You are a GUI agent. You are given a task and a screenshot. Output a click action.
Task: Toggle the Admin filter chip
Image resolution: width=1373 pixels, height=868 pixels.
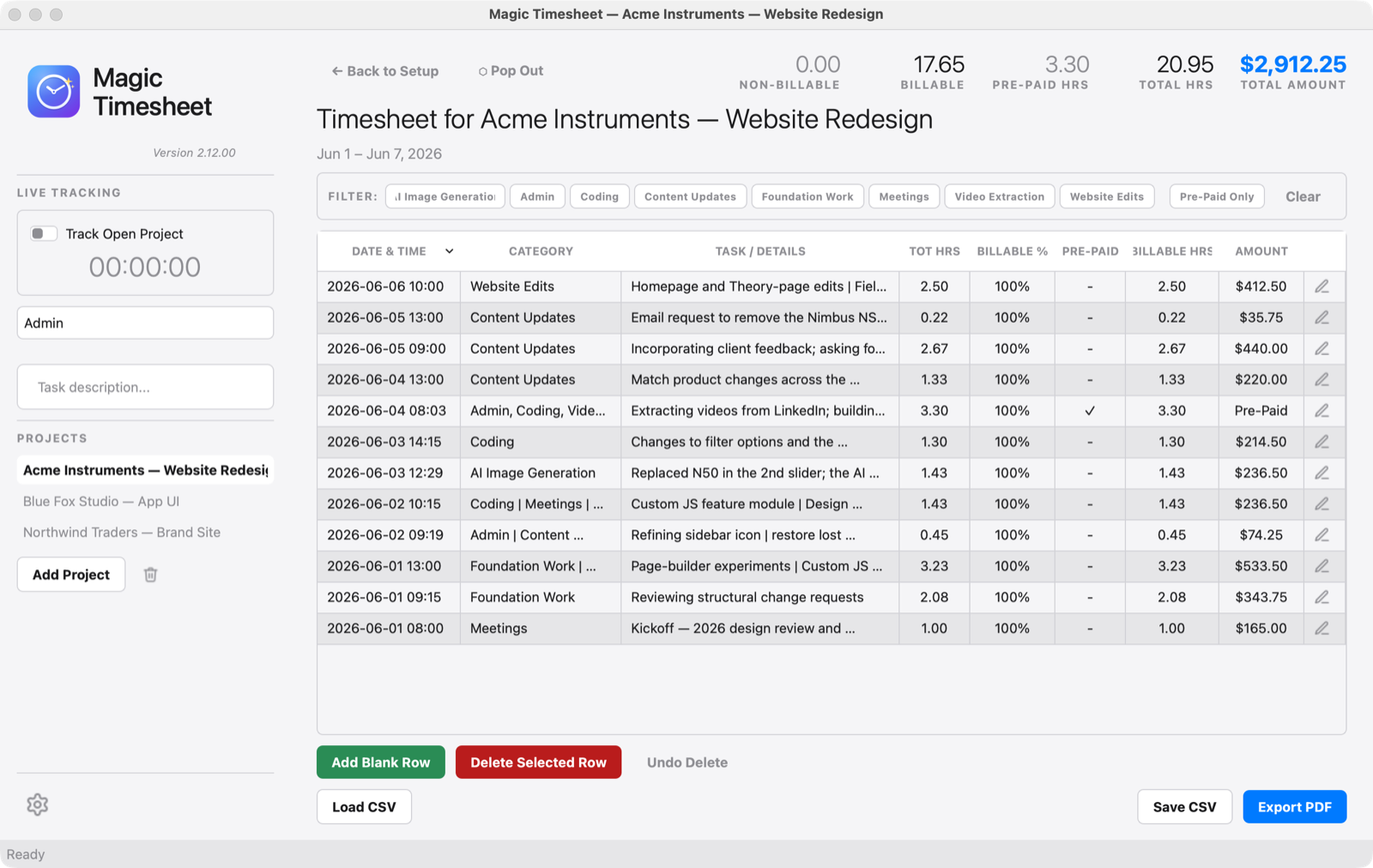click(537, 196)
